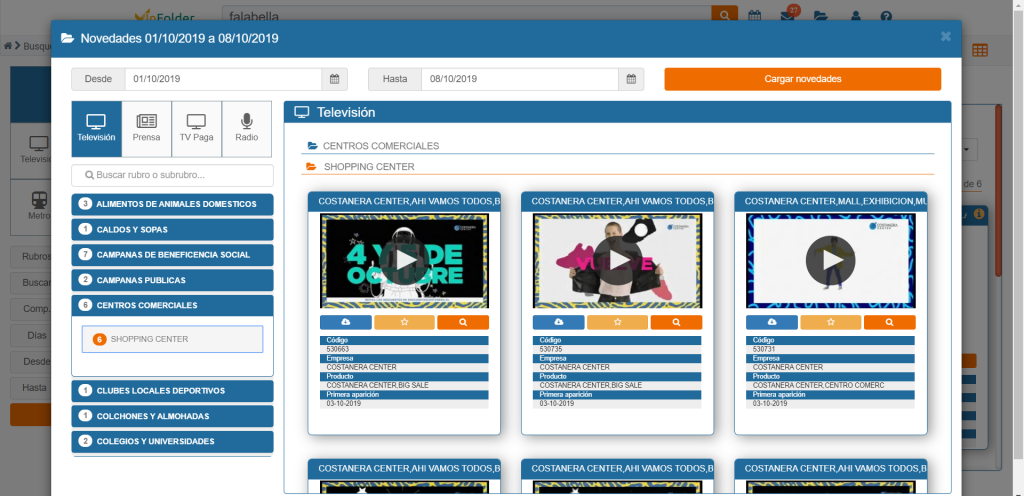The image size is (1024, 496).
Task: Edit the Hasta date field 08/10/2019
Action: [x=520, y=79]
